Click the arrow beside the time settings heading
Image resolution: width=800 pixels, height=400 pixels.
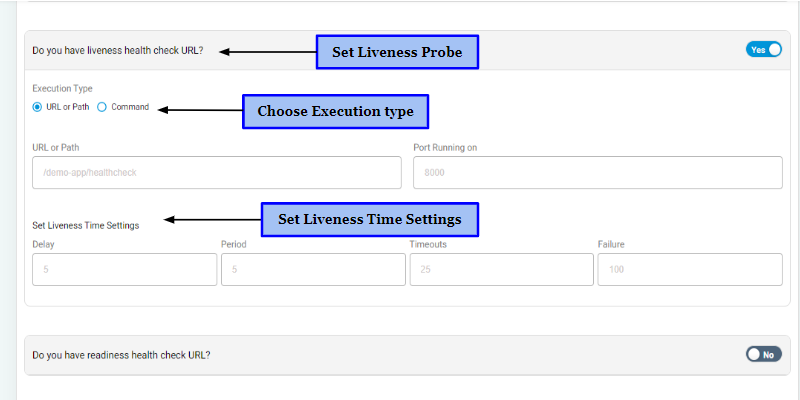[x=212, y=220]
